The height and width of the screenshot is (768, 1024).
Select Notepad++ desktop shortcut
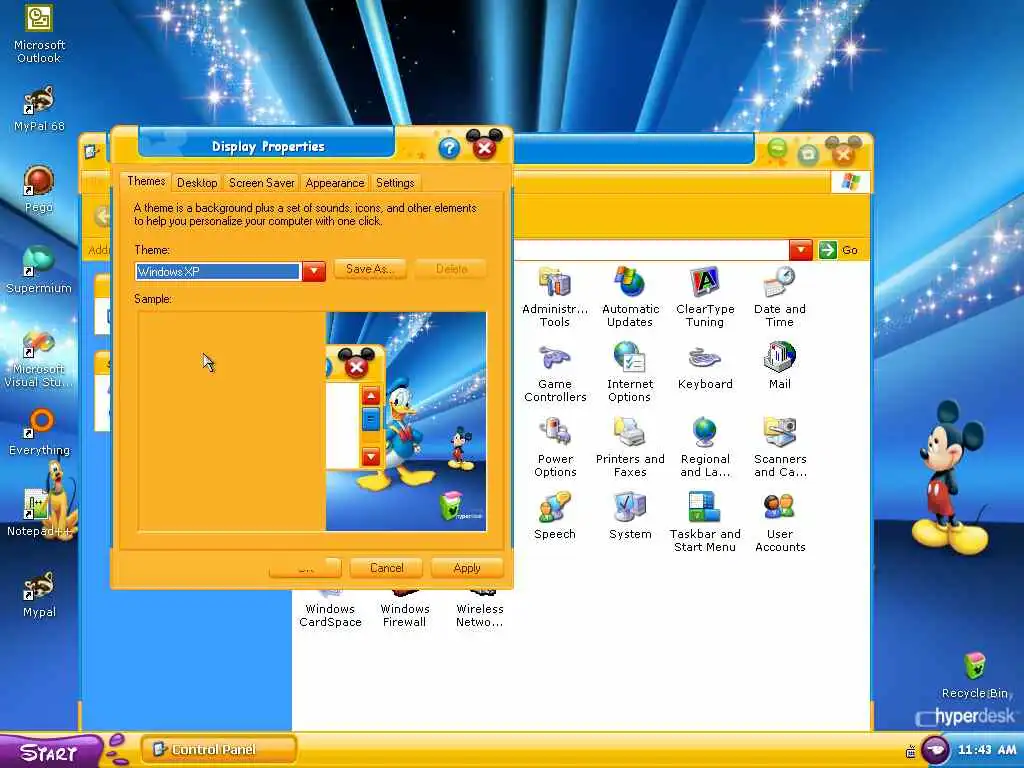tap(39, 513)
